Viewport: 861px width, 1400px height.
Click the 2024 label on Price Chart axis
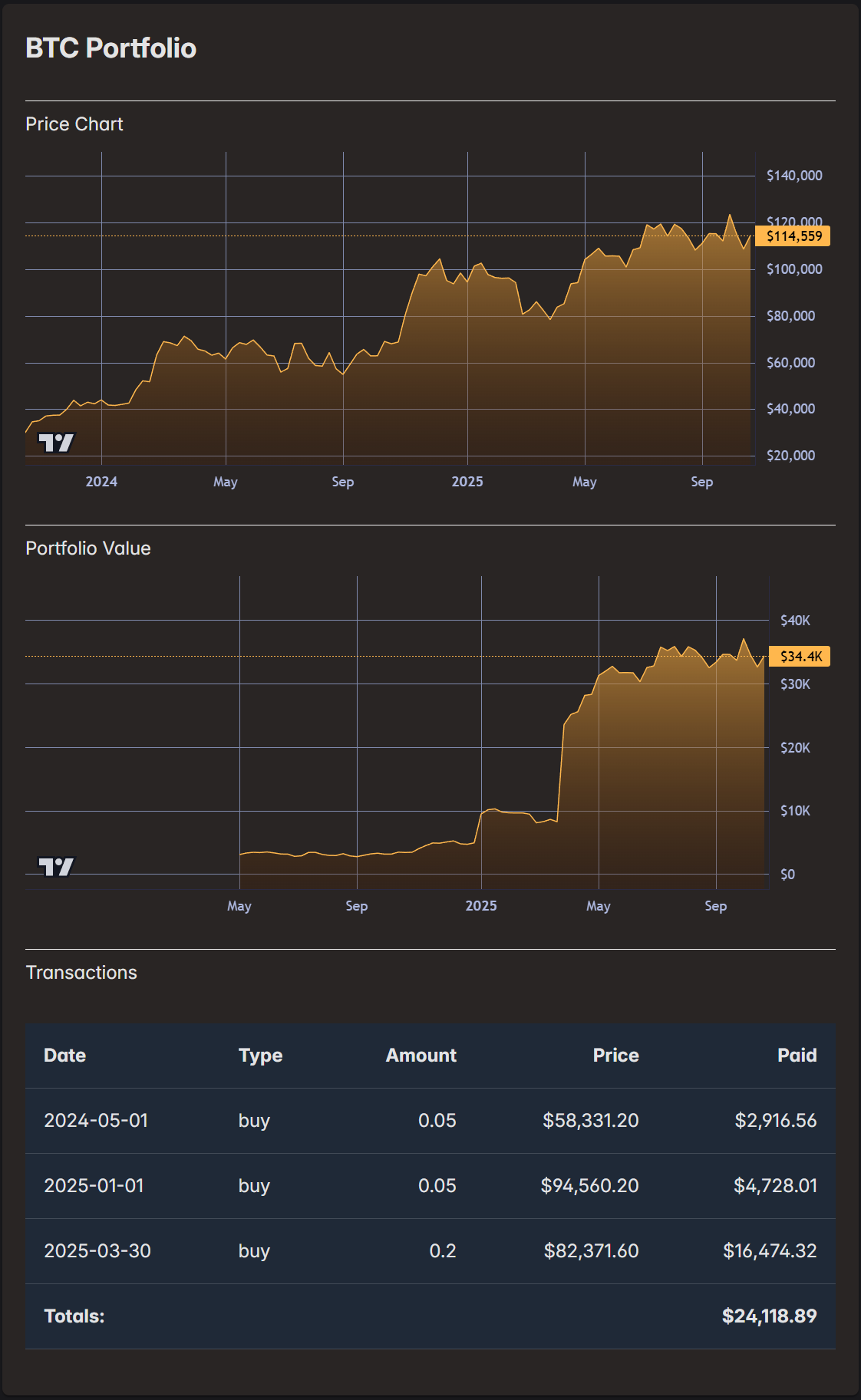pyautogui.click(x=101, y=482)
